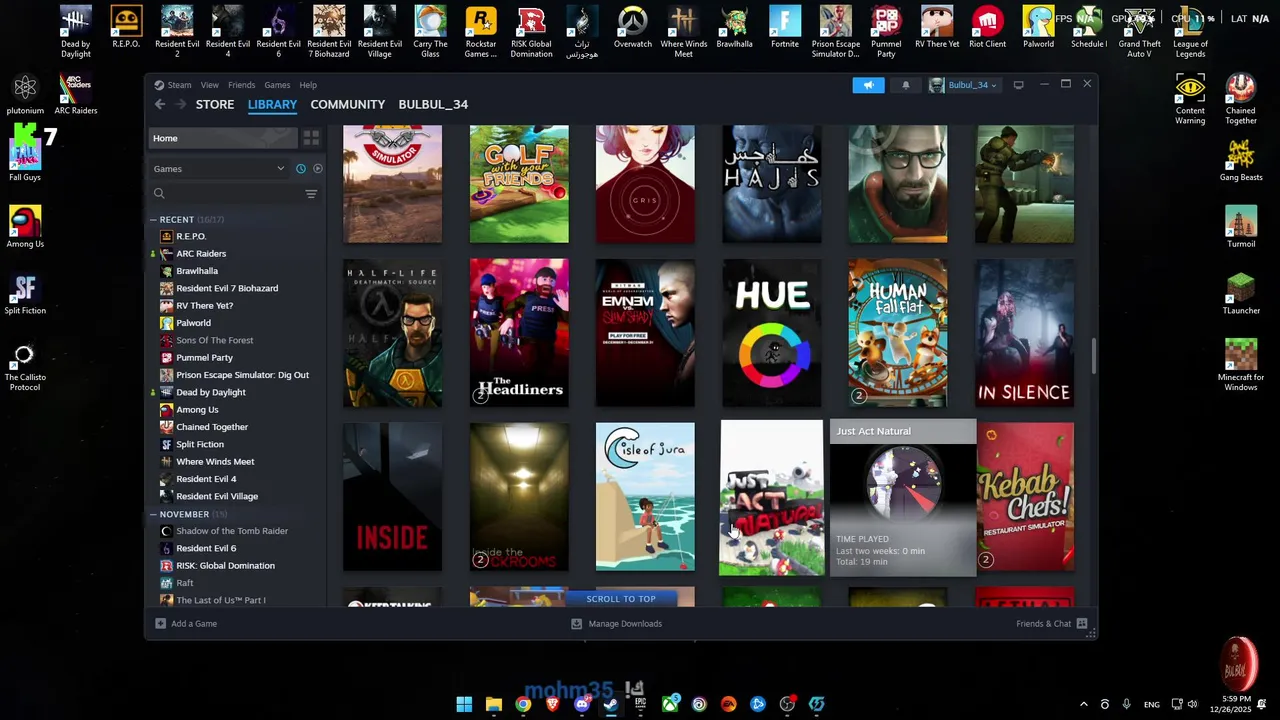The height and width of the screenshot is (720, 1280).
Task: Expand the Games category dropdown
Action: coord(219,169)
